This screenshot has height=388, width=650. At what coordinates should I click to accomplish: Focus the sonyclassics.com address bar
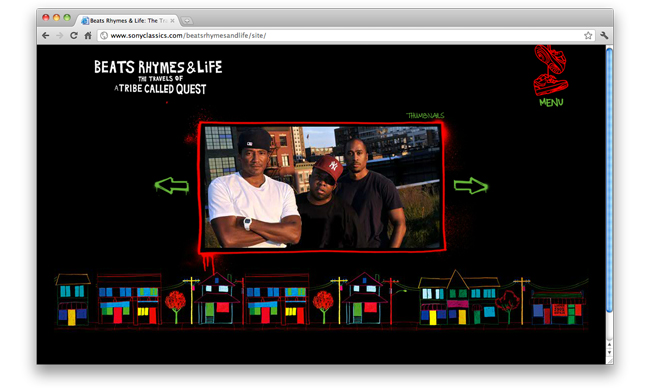coord(346,36)
